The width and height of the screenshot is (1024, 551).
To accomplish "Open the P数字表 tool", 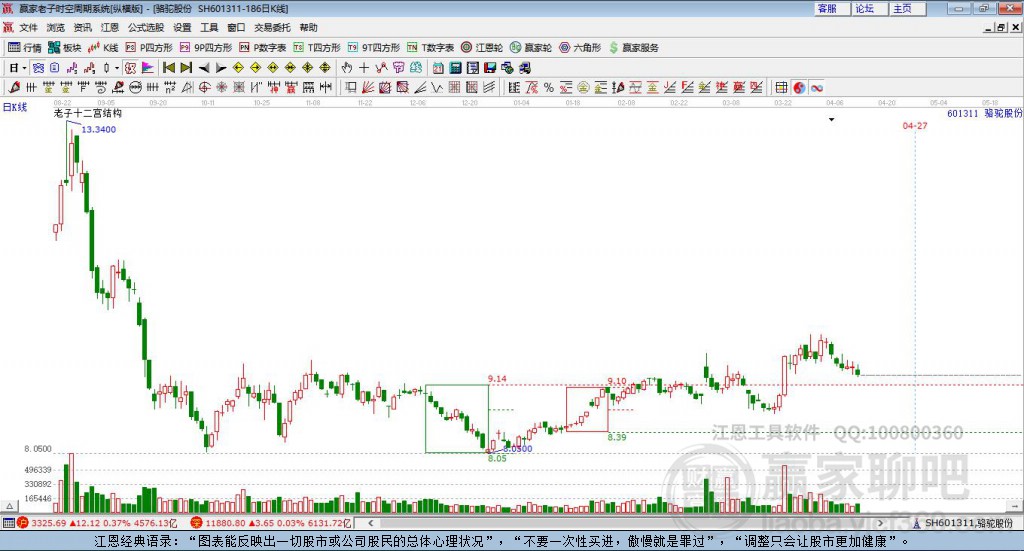I will click(263, 48).
